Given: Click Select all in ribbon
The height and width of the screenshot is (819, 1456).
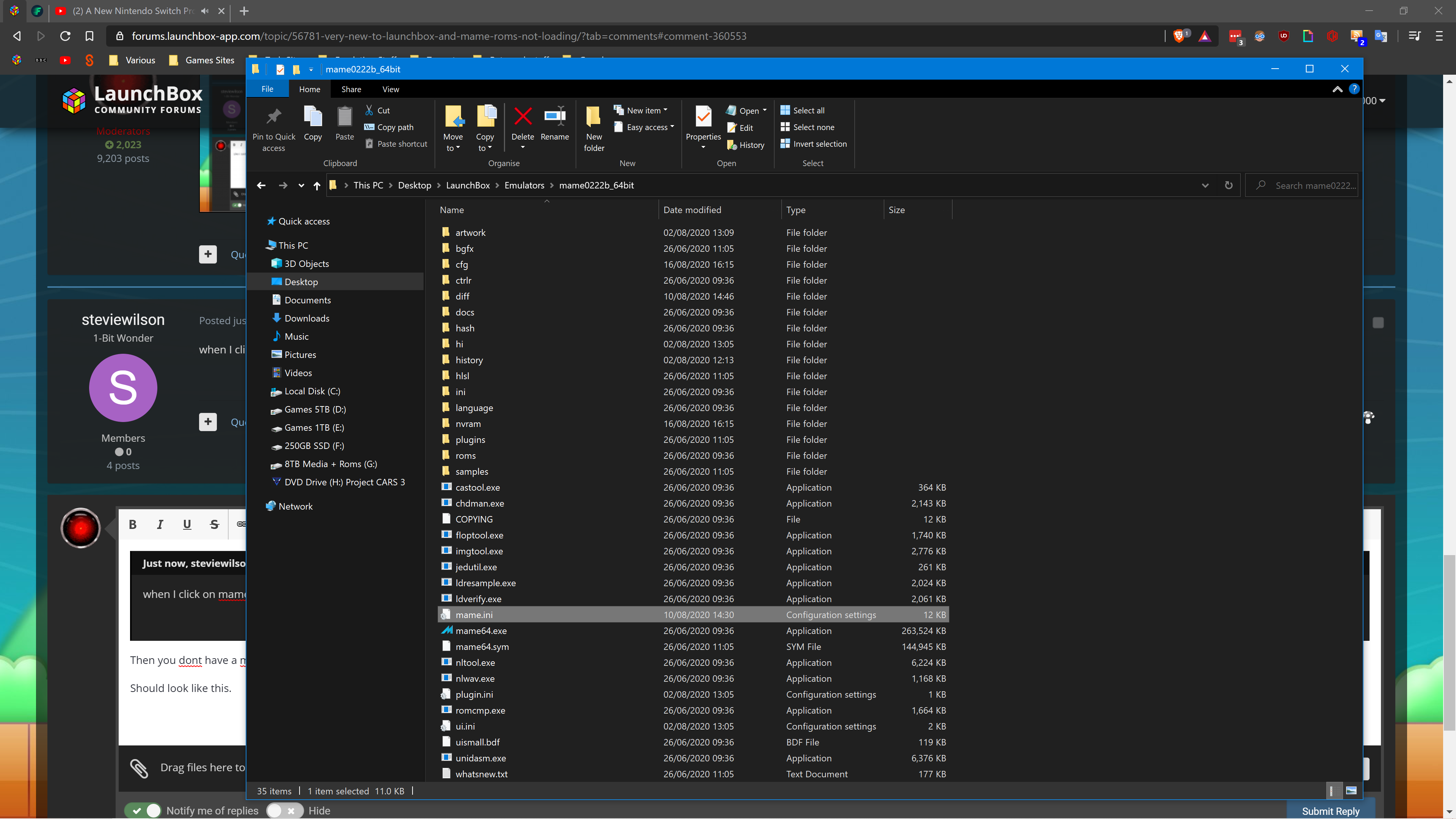Looking at the screenshot, I should [x=803, y=110].
